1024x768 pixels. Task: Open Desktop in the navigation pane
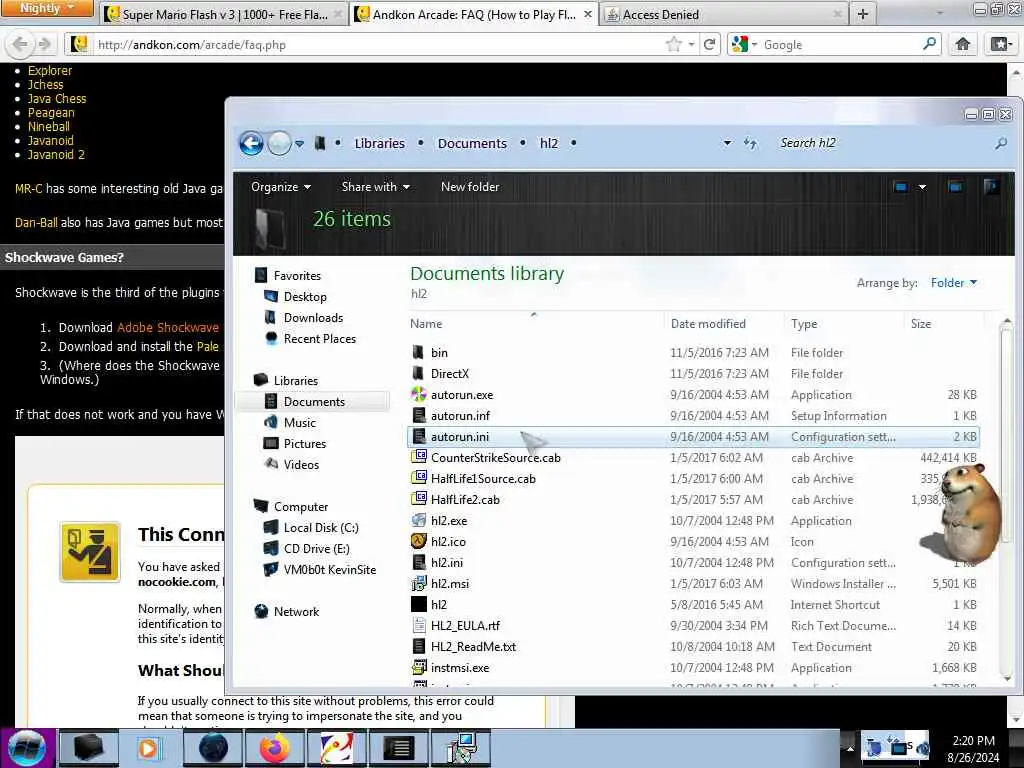click(x=305, y=296)
